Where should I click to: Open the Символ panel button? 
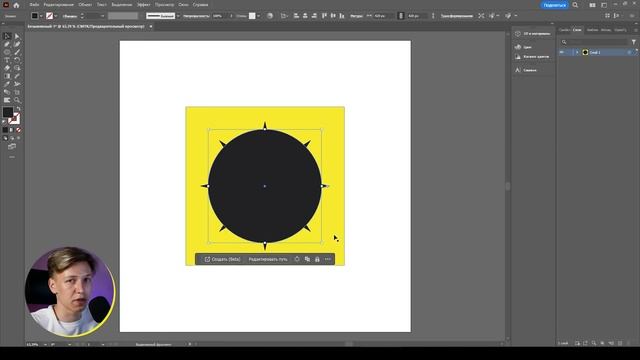pos(526,70)
